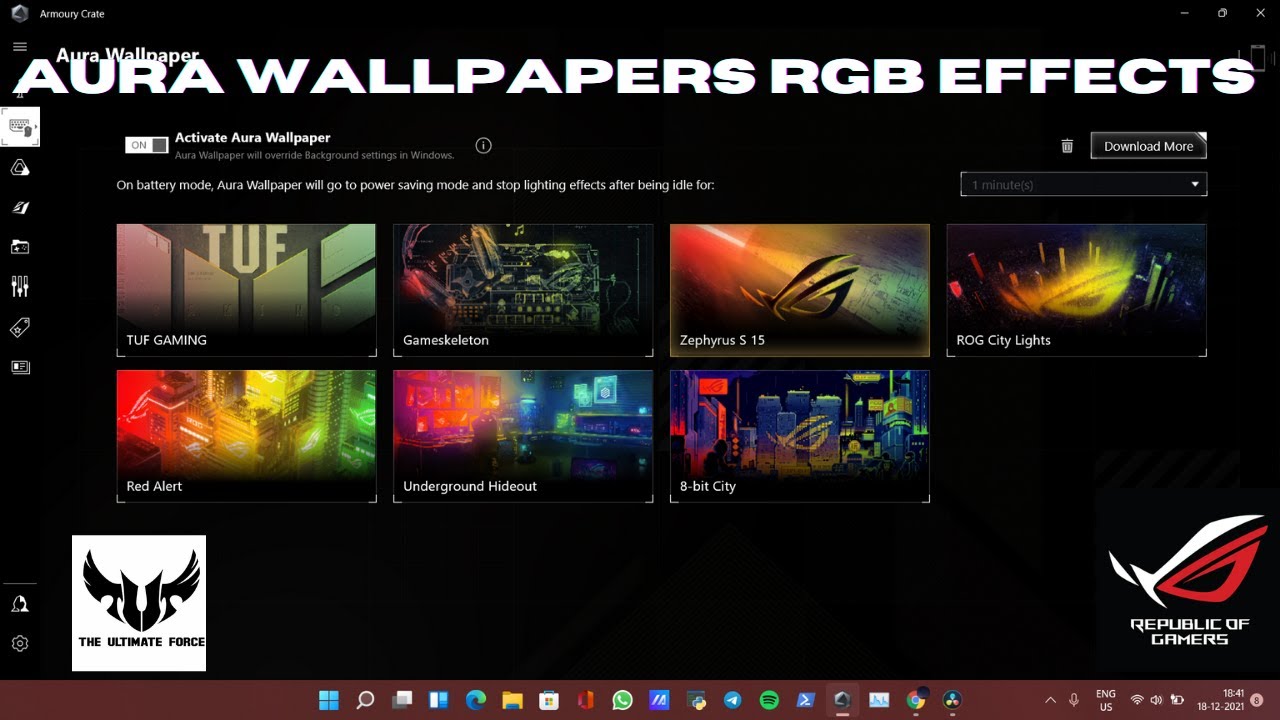
Task: Click the Armoury Crate taskbar icon
Action: click(842, 700)
